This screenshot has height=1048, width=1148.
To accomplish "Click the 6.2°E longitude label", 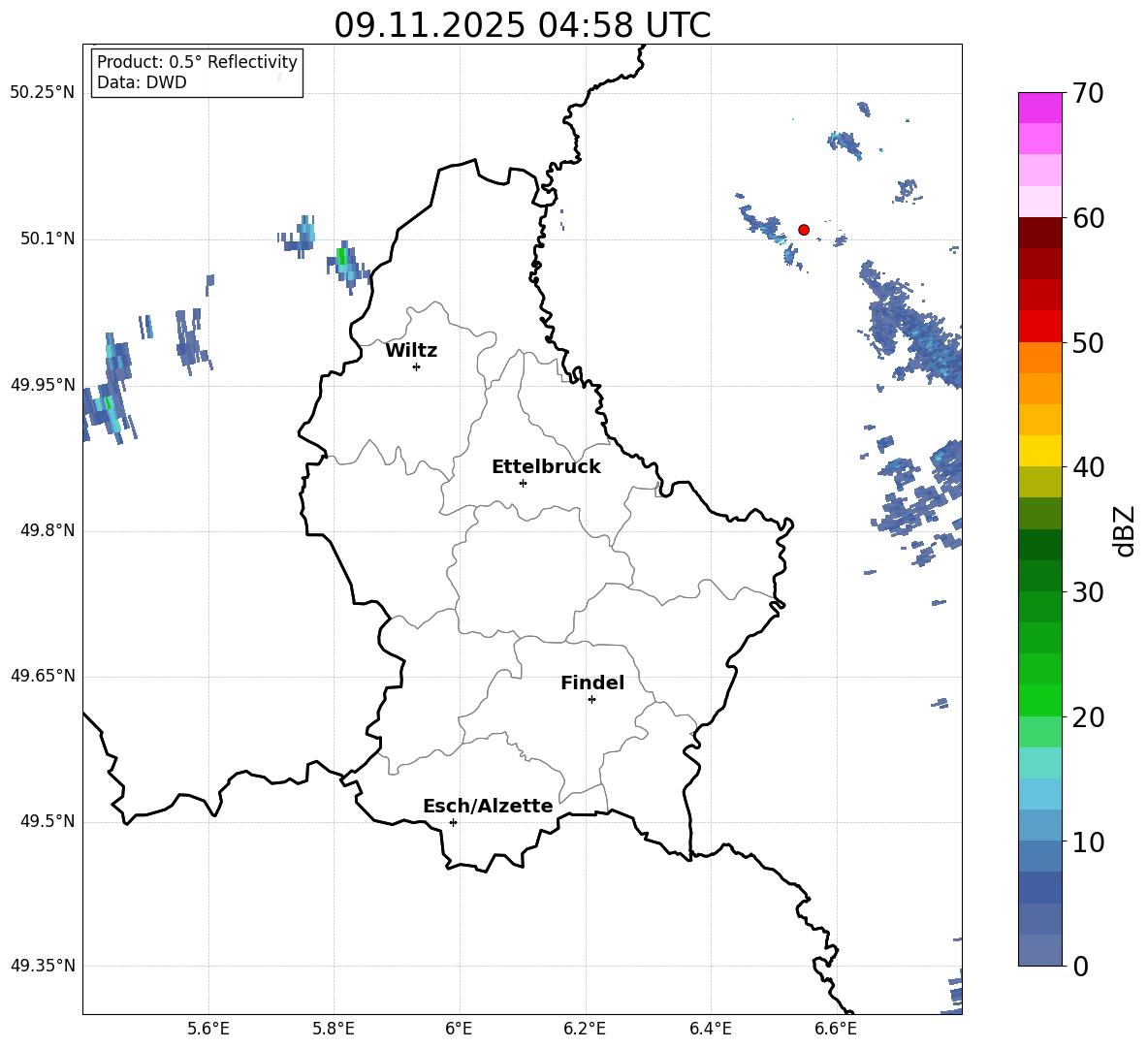I will pos(585,1029).
